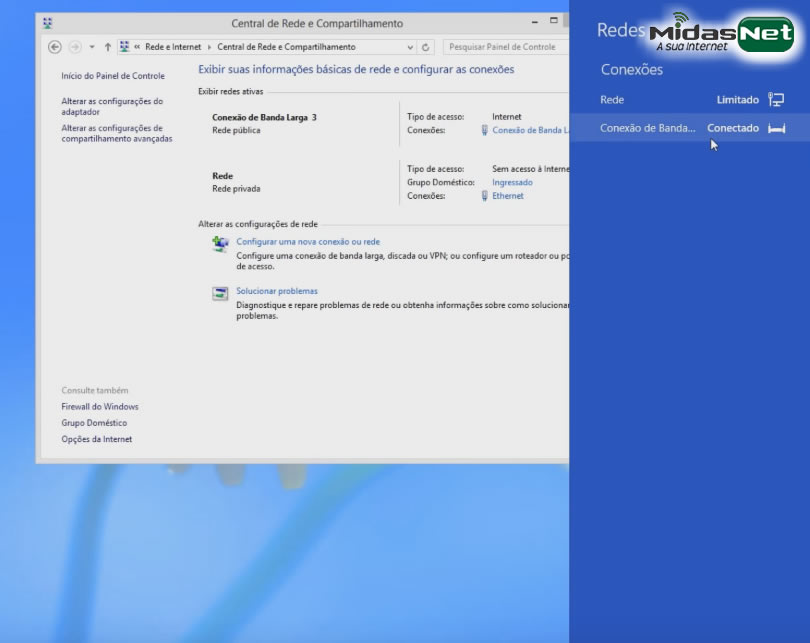This screenshot has width=810, height=643.
Task: Click the Ethernet adapter icon
Action: point(485,196)
